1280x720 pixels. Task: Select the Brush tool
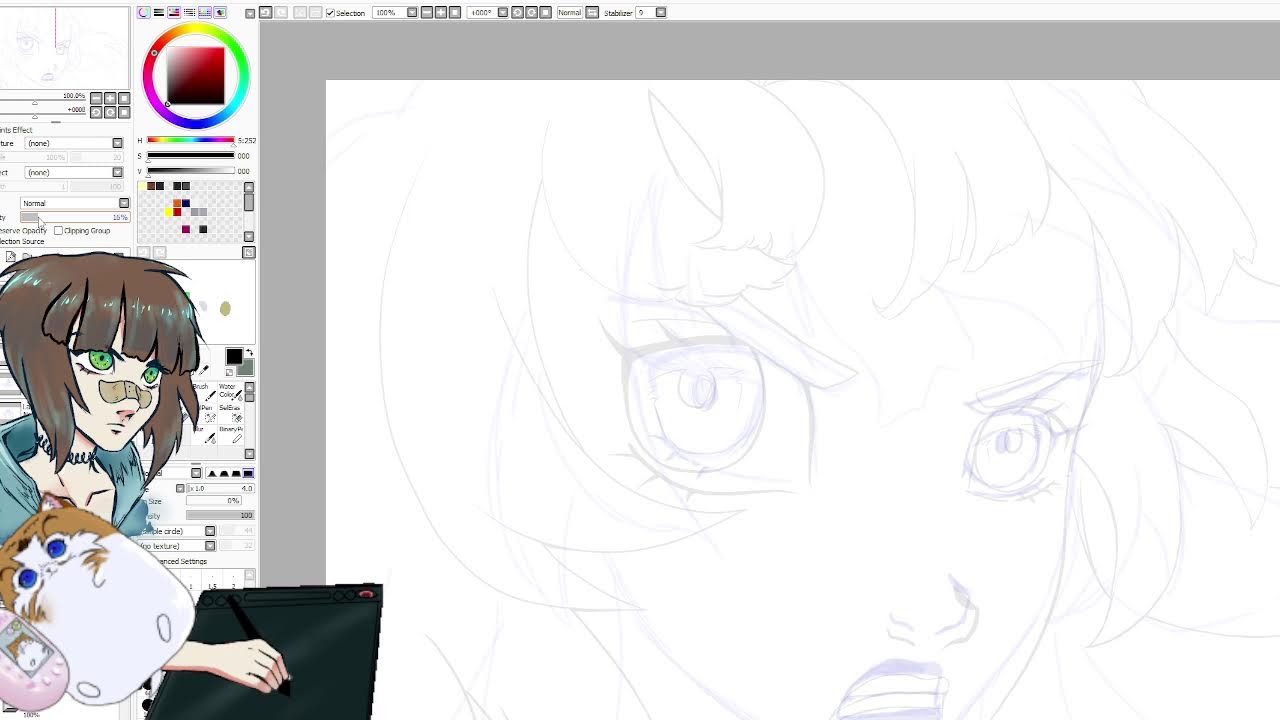tap(203, 393)
